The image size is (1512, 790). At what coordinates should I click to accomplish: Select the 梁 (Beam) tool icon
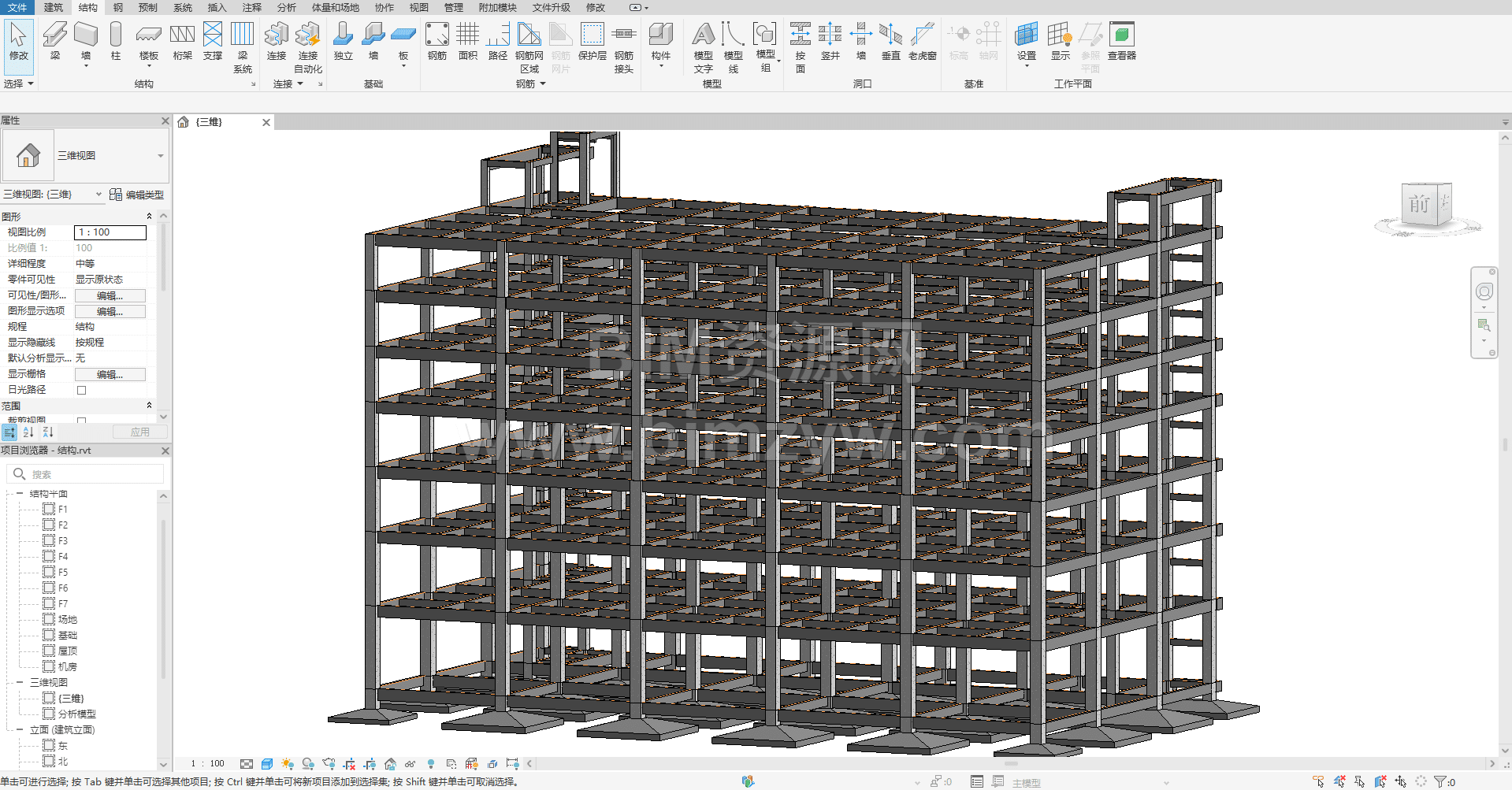(54, 35)
